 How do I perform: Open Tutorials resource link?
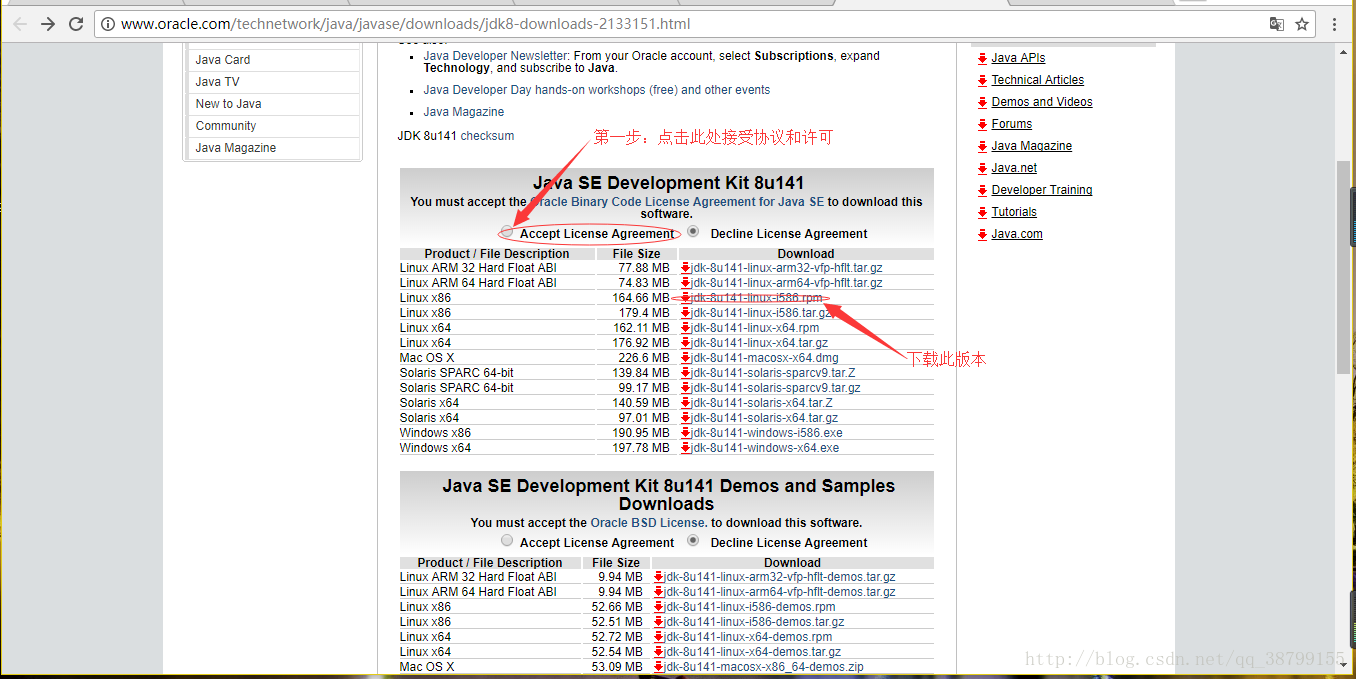coord(1014,212)
